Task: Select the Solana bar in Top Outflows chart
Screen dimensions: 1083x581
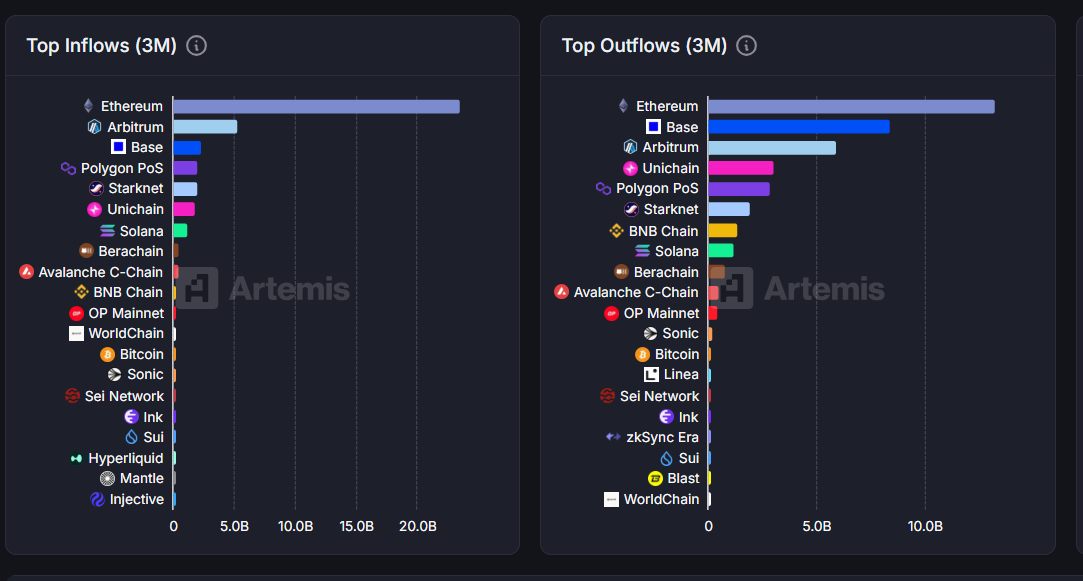Action: 721,251
